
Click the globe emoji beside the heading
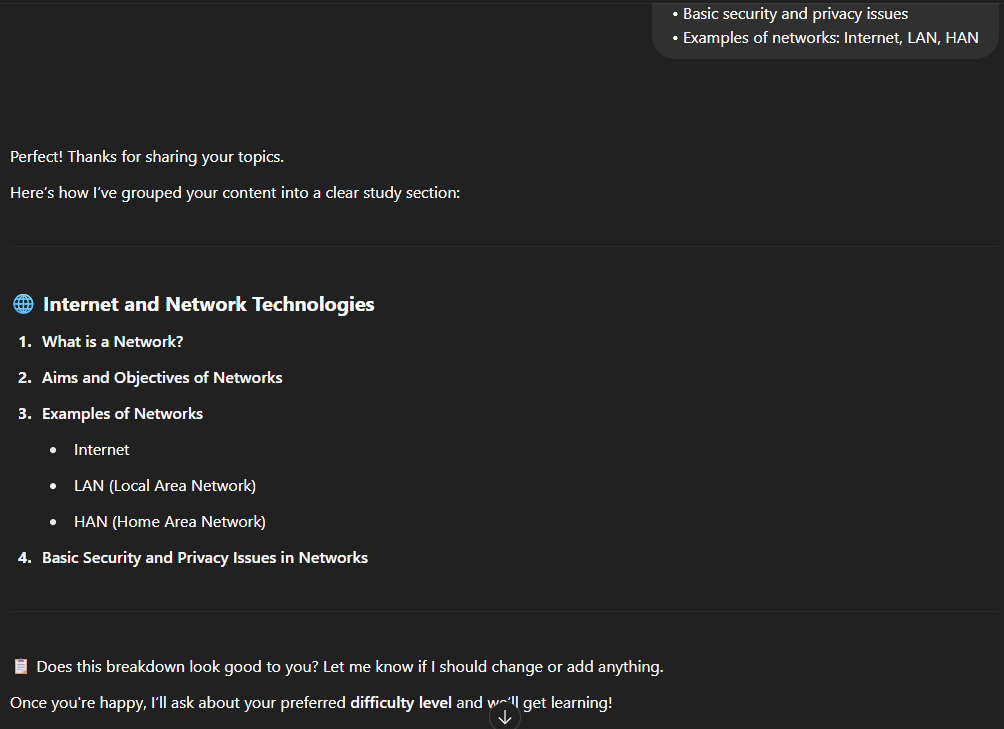click(23, 305)
